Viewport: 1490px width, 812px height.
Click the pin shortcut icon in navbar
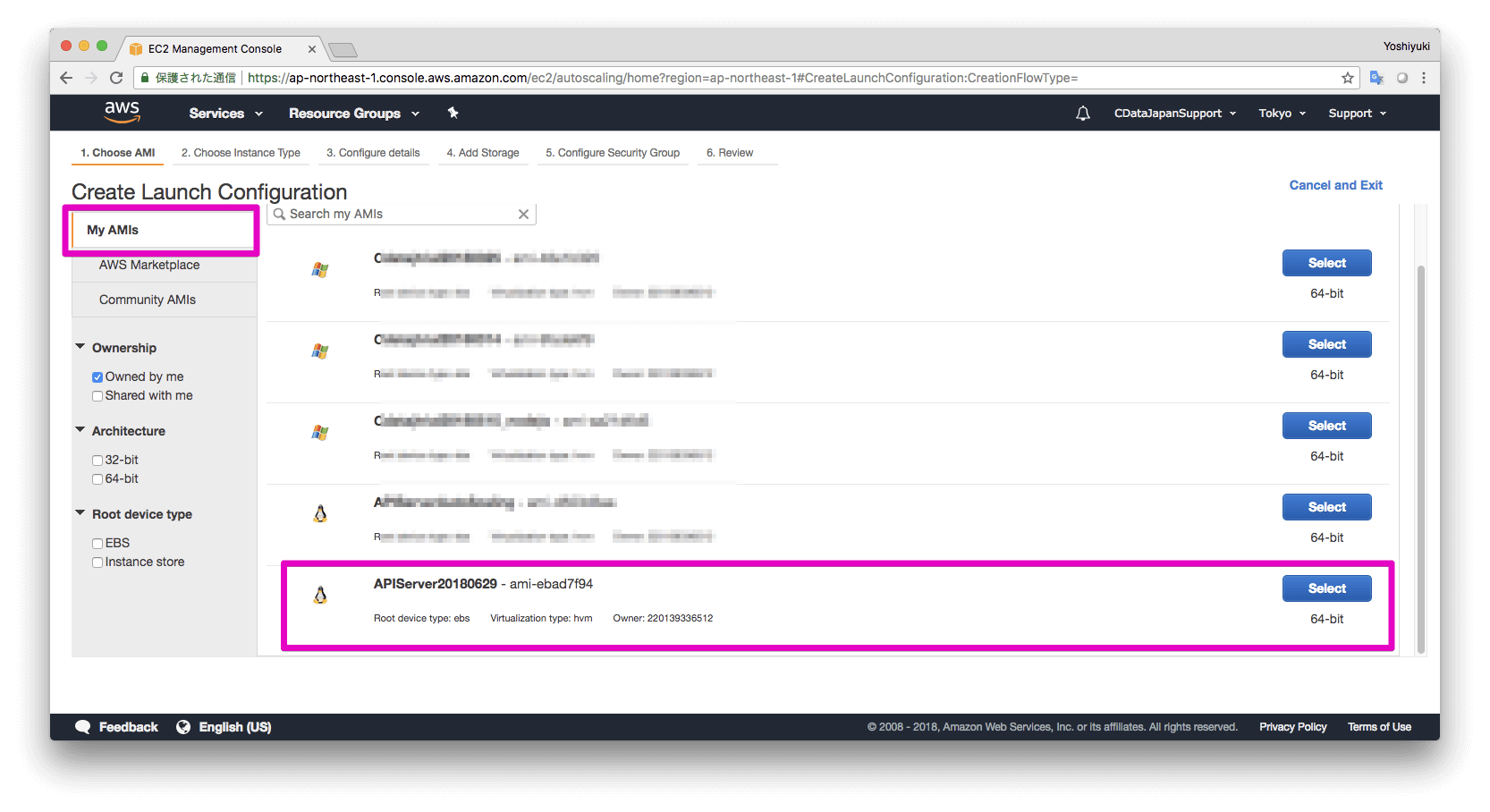tap(453, 113)
